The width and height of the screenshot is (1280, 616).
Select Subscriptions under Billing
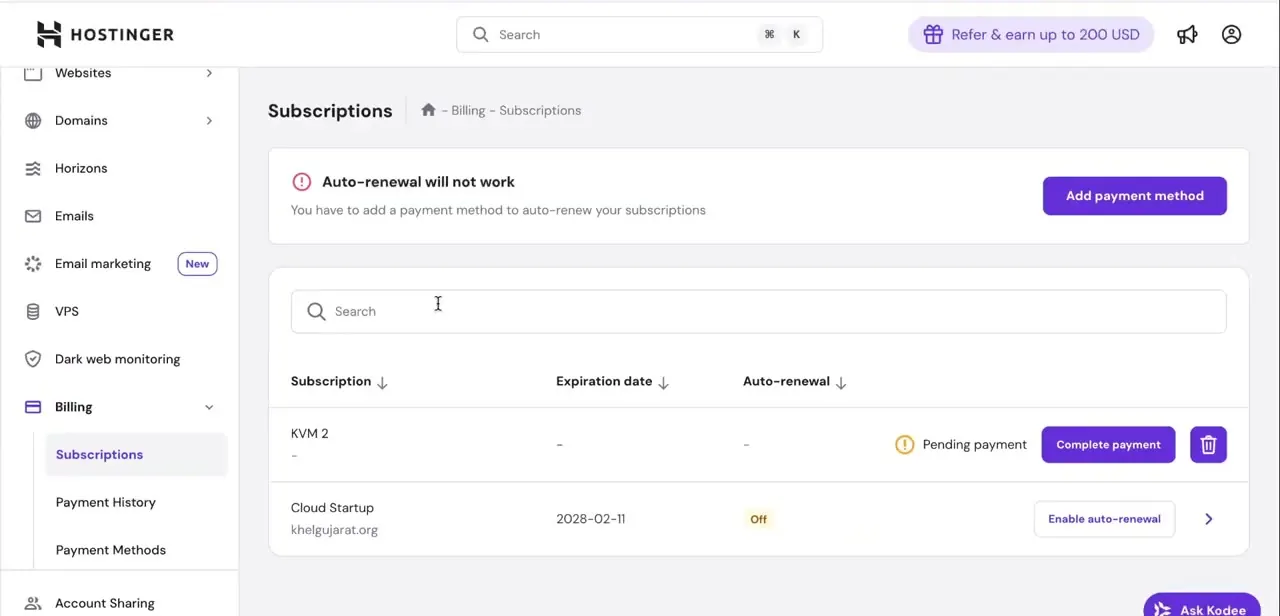[136, 455]
